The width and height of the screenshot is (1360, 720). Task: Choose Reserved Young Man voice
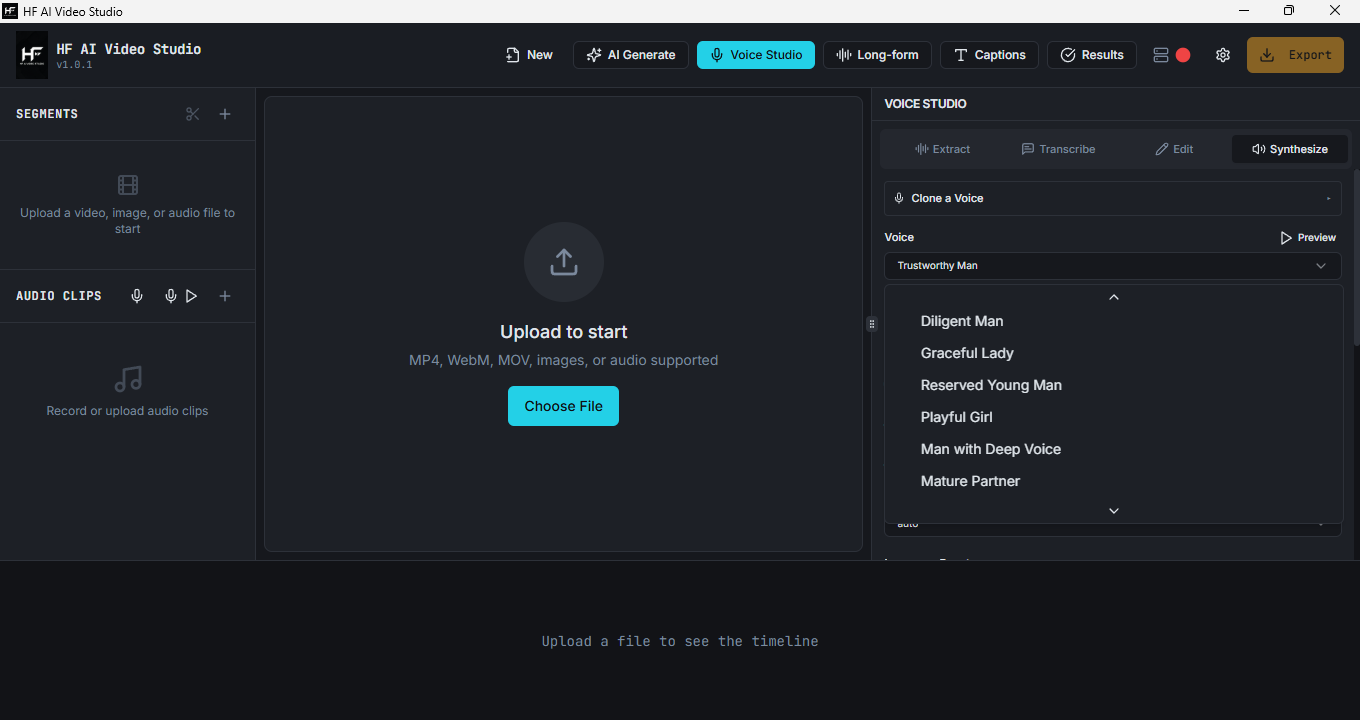coord(1113,385)
